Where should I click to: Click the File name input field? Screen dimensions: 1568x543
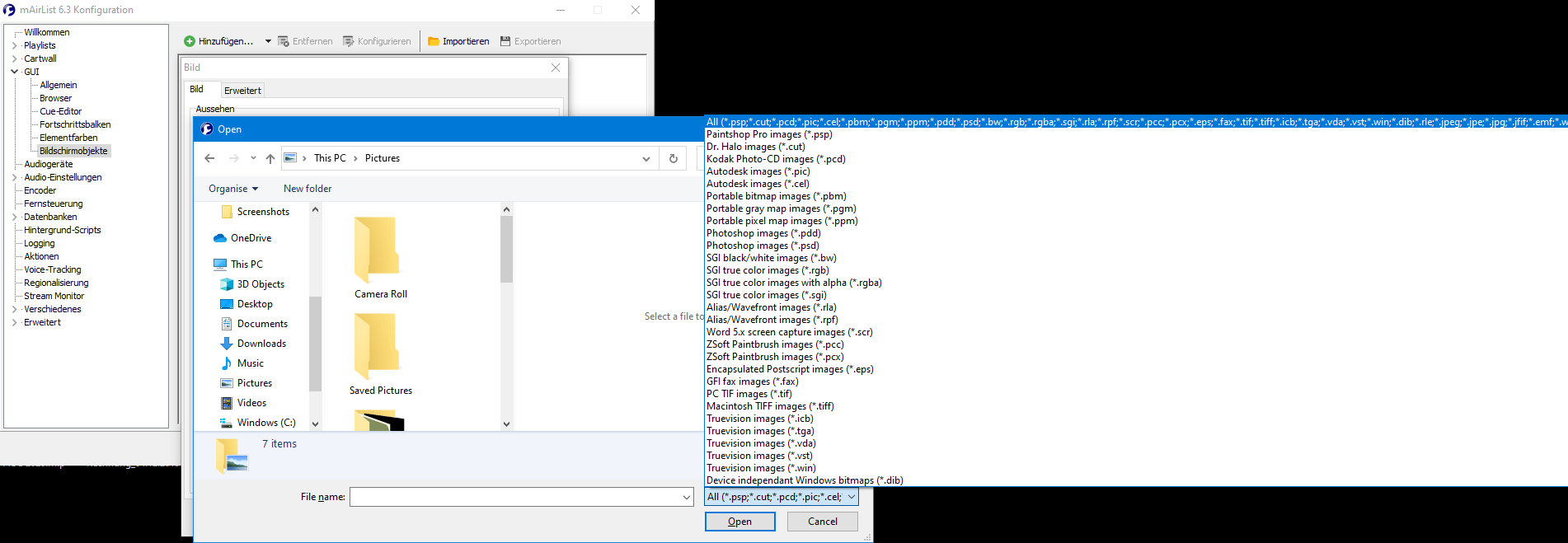pyautogui.click(x=515, y=497)
